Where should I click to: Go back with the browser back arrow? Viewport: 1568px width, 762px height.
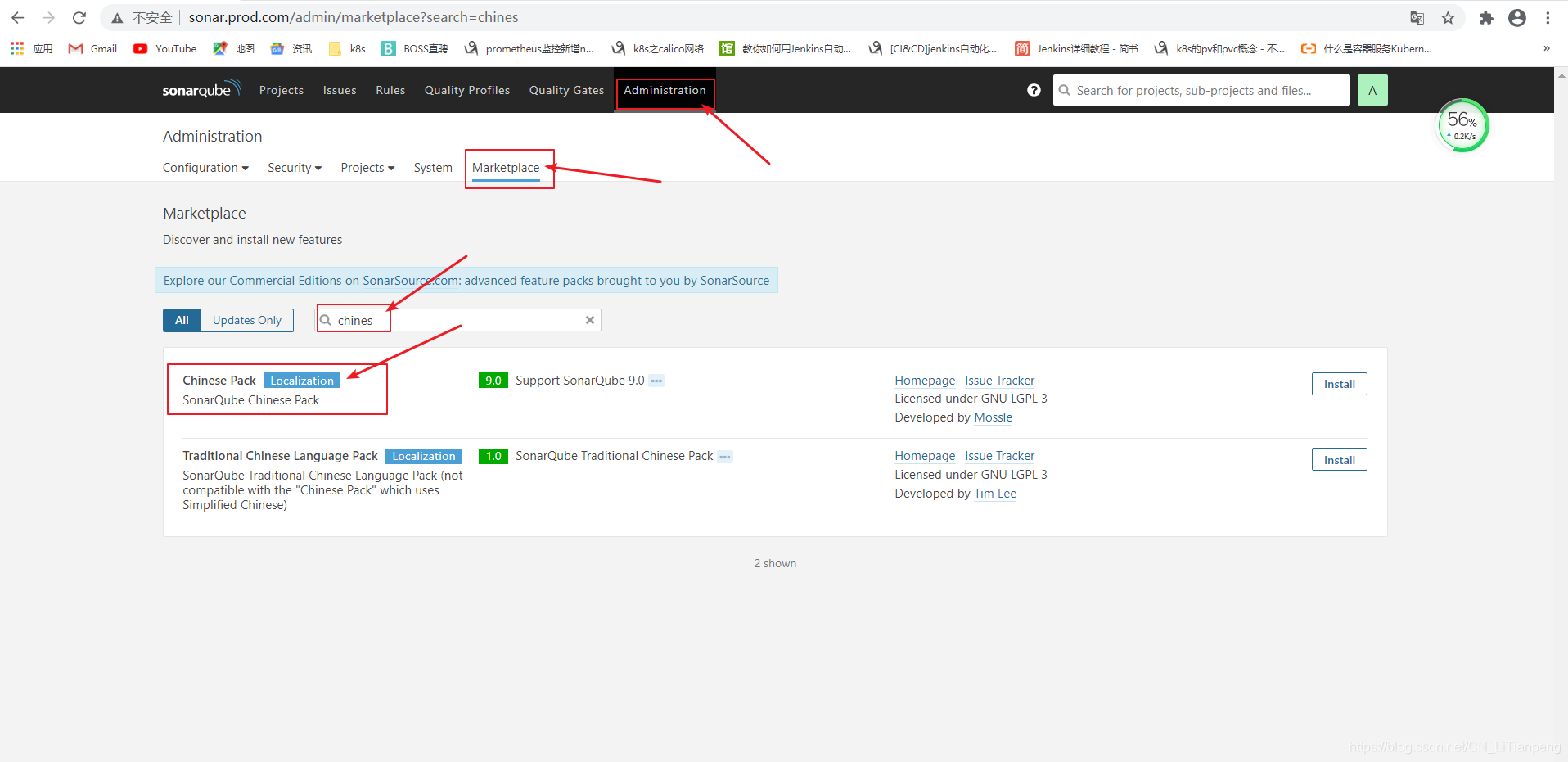(x=18, y=17)
